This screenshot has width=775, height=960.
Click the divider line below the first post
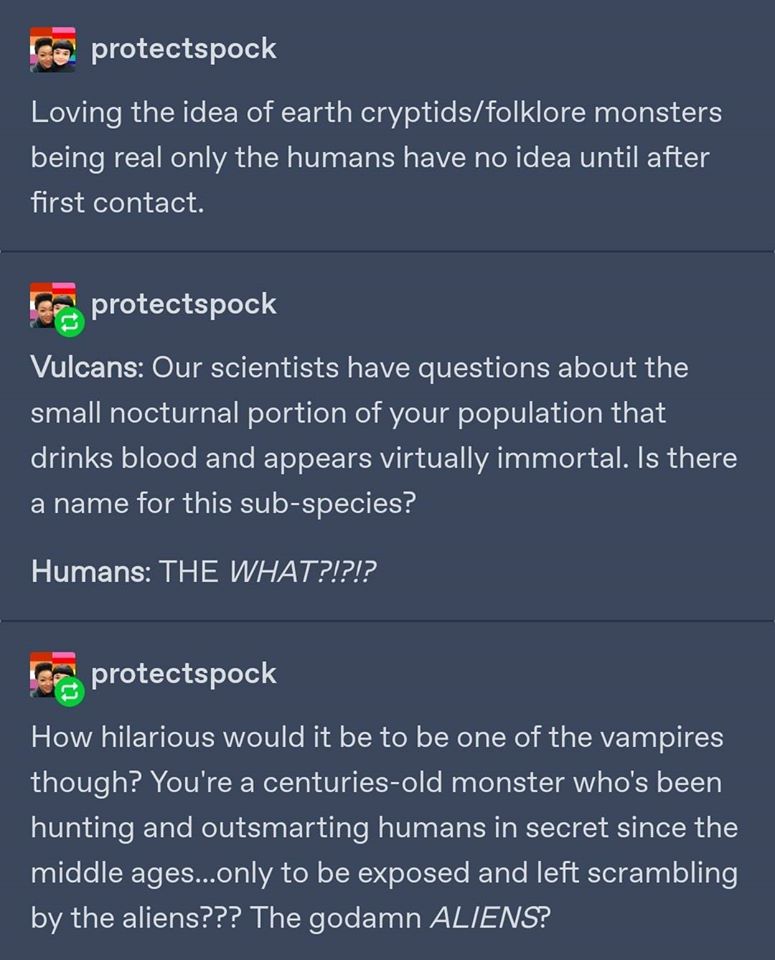(x=387, y=251)
